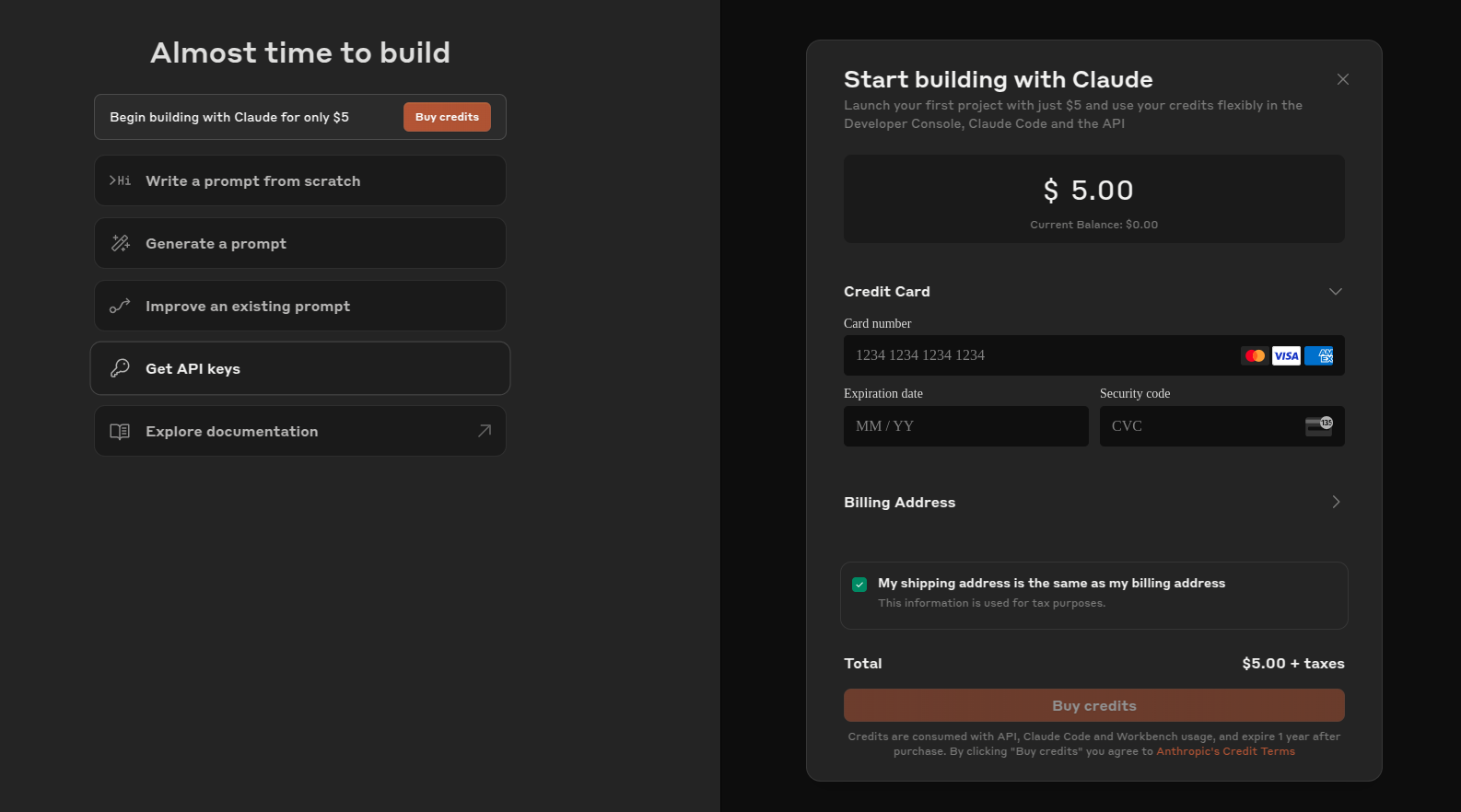Click the Improve an existing prompt icon

120,306
